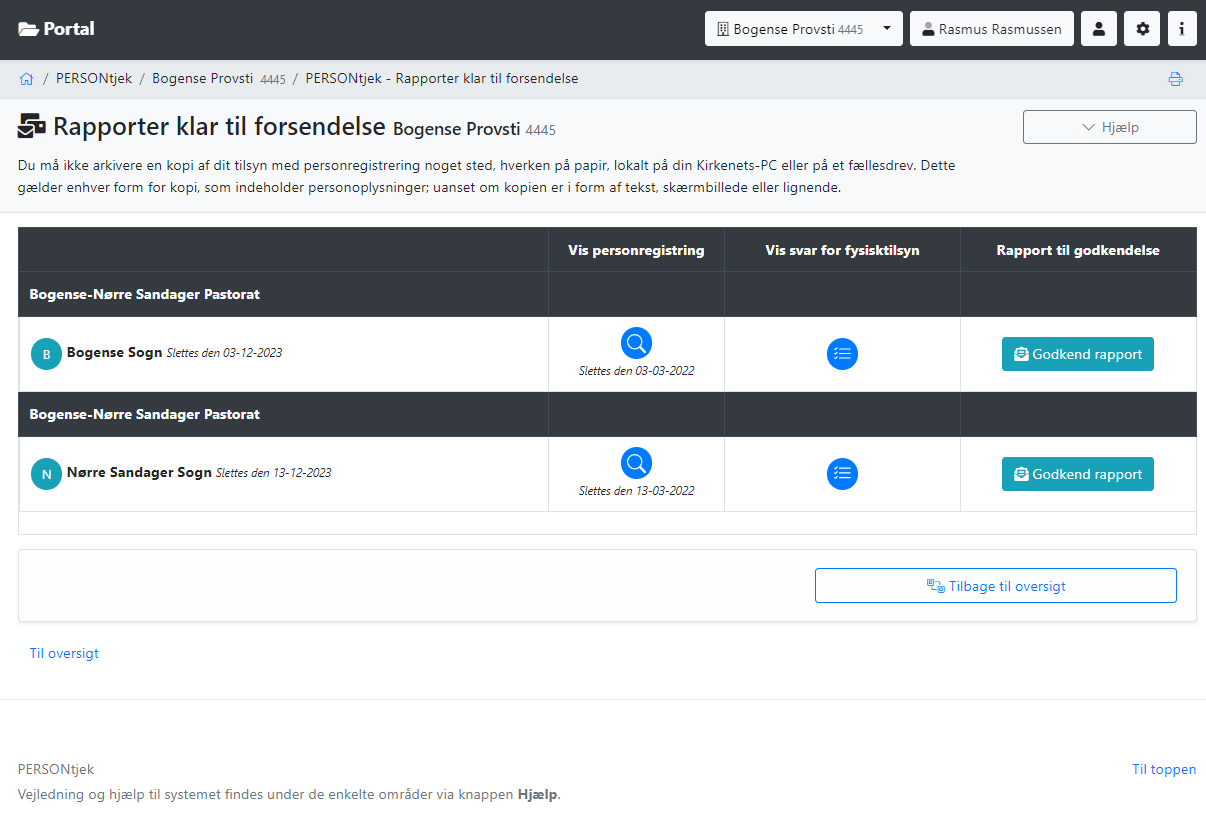This screenshot has width=1206, height=830.
Task: Click 'Slettes den 13-12-2023' text
Action: click(x=274, y=473)
